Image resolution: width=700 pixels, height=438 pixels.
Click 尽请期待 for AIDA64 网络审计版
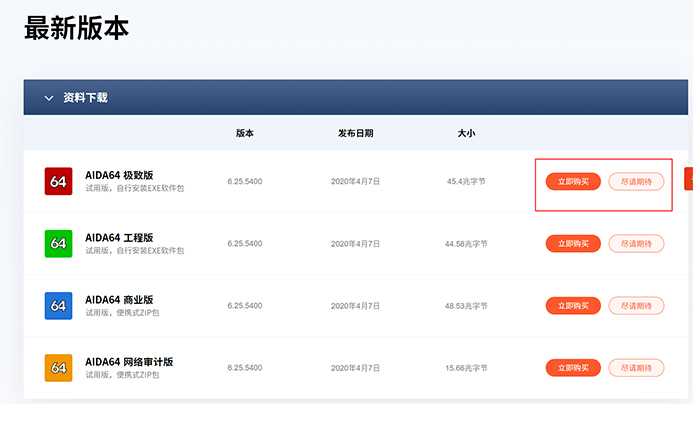(636, 367)
